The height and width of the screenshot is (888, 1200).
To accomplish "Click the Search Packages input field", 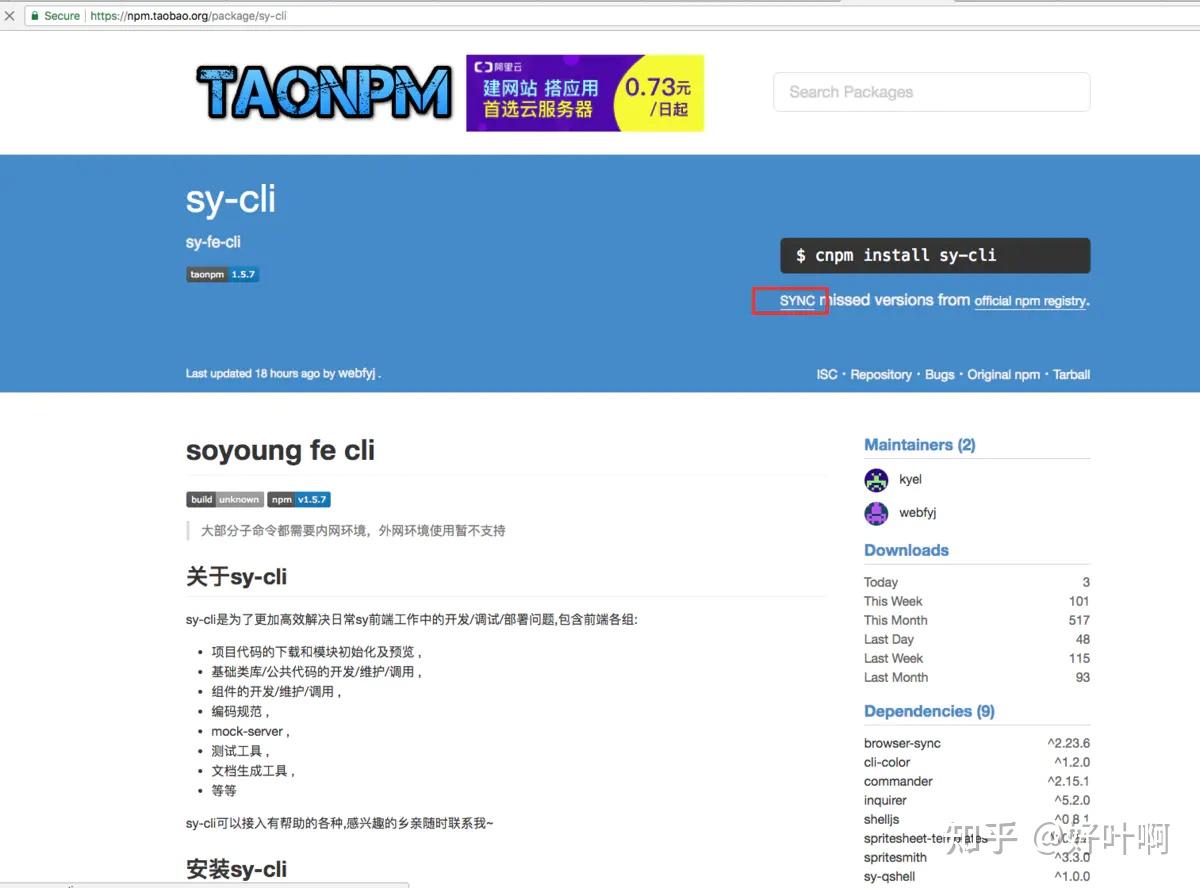I will (931, 91).
